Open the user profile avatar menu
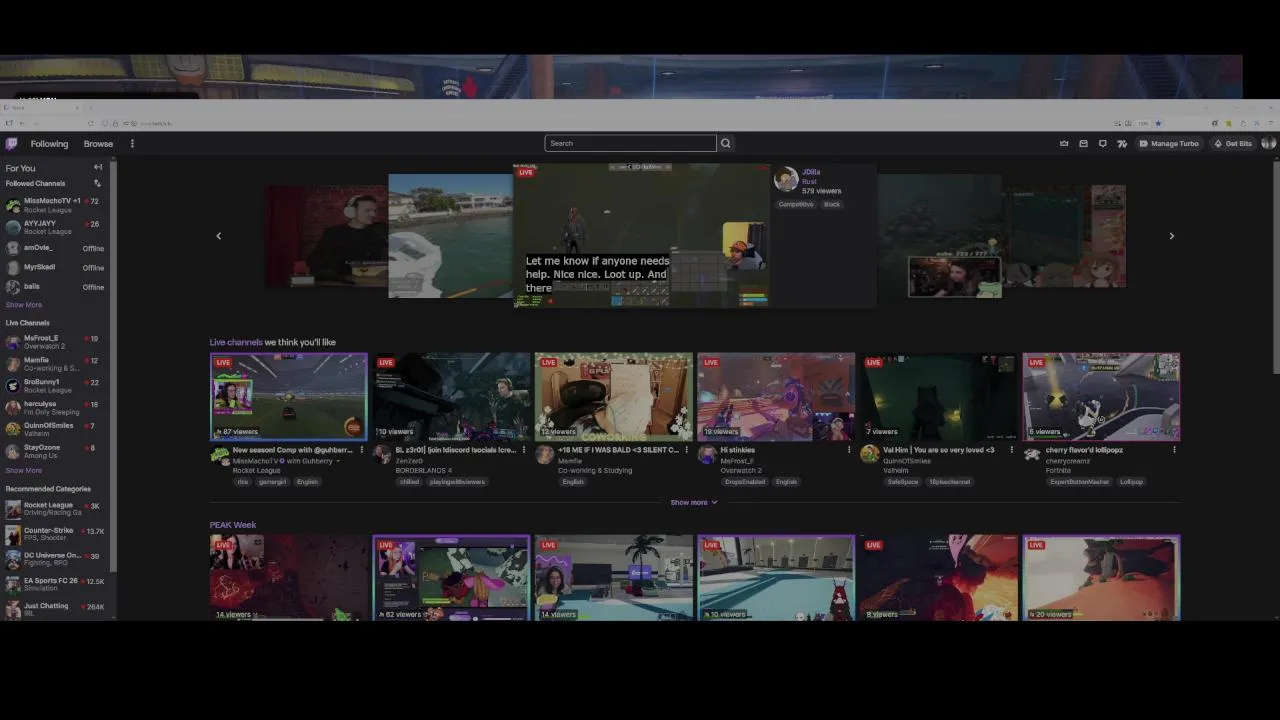This screenshot has height=720, width=1280. tap(1268, 143)
